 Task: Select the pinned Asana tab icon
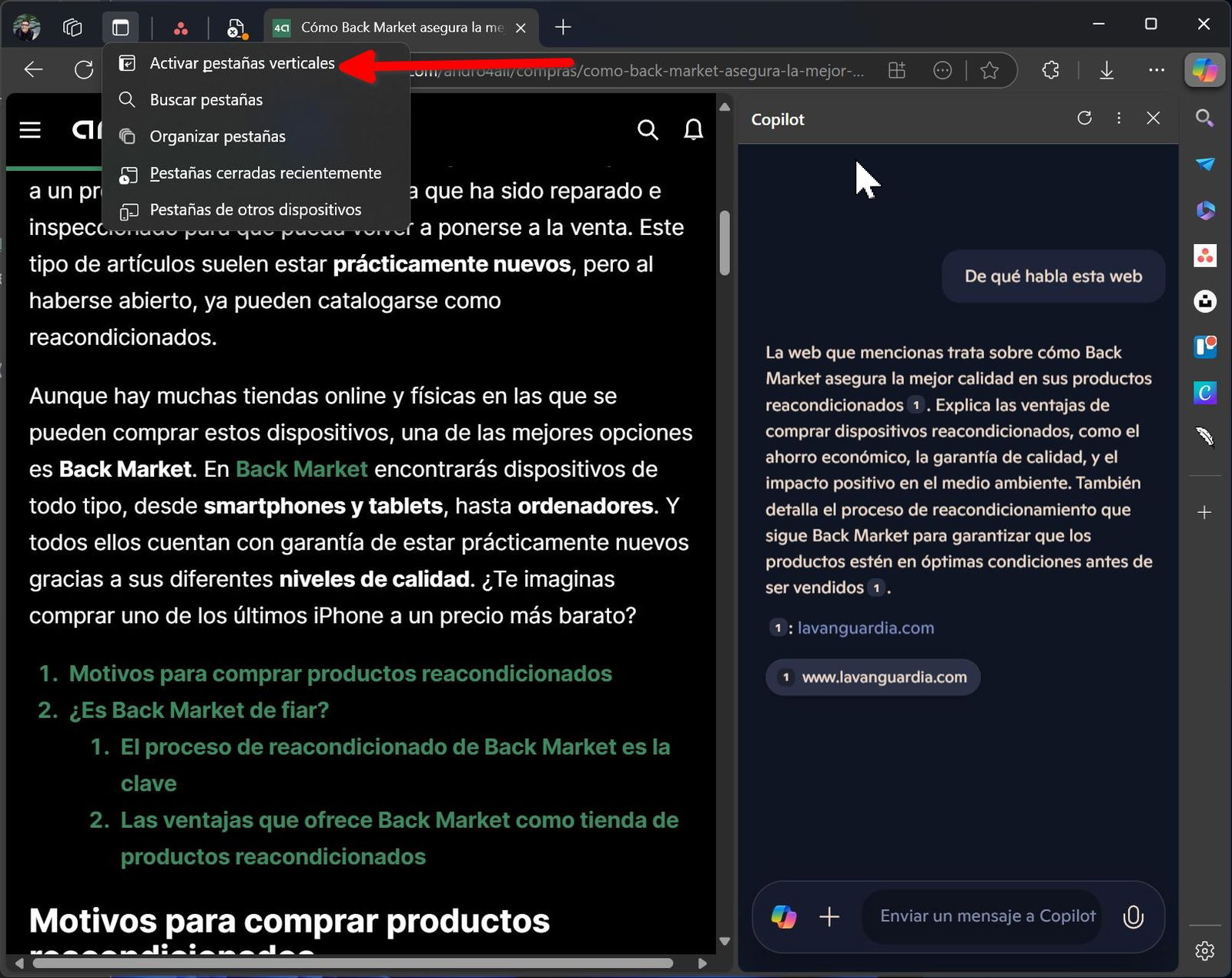tap(181, 28)
